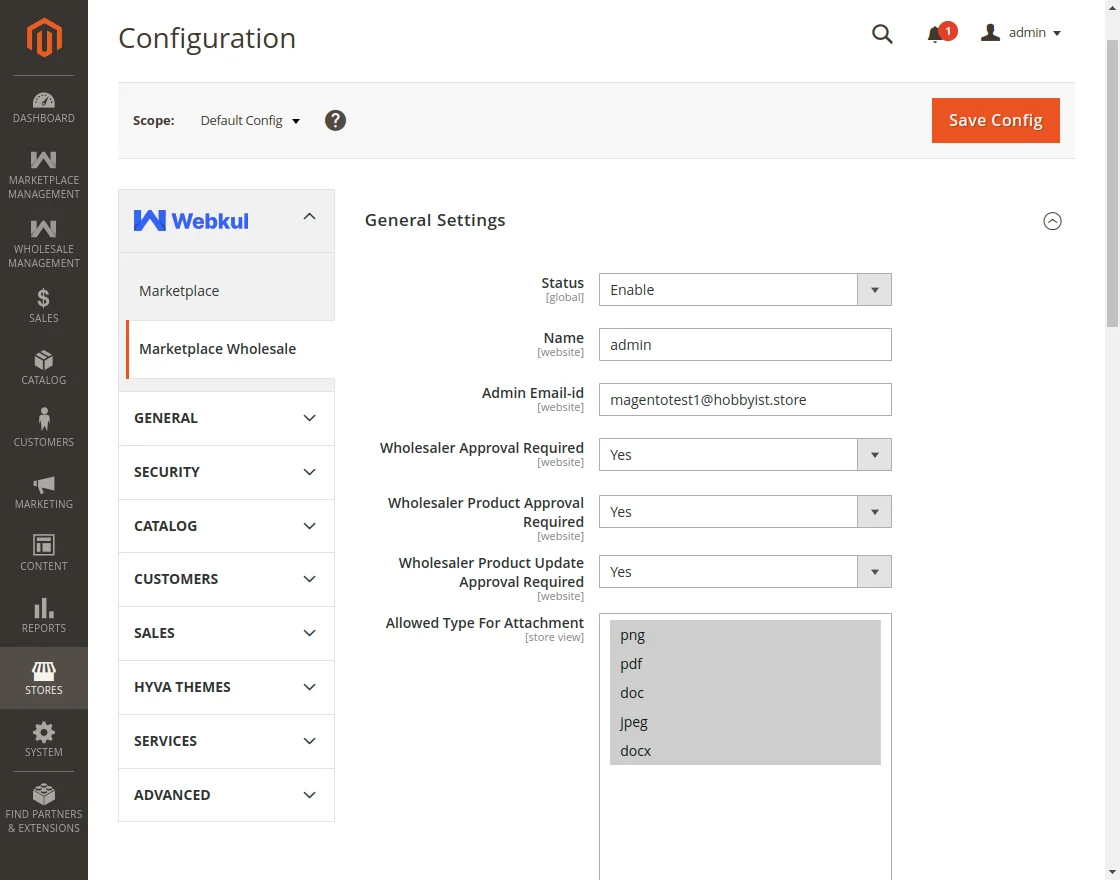Click the Save Config button
This screenshot has width=1120, height=880.
tap(995, 120)
